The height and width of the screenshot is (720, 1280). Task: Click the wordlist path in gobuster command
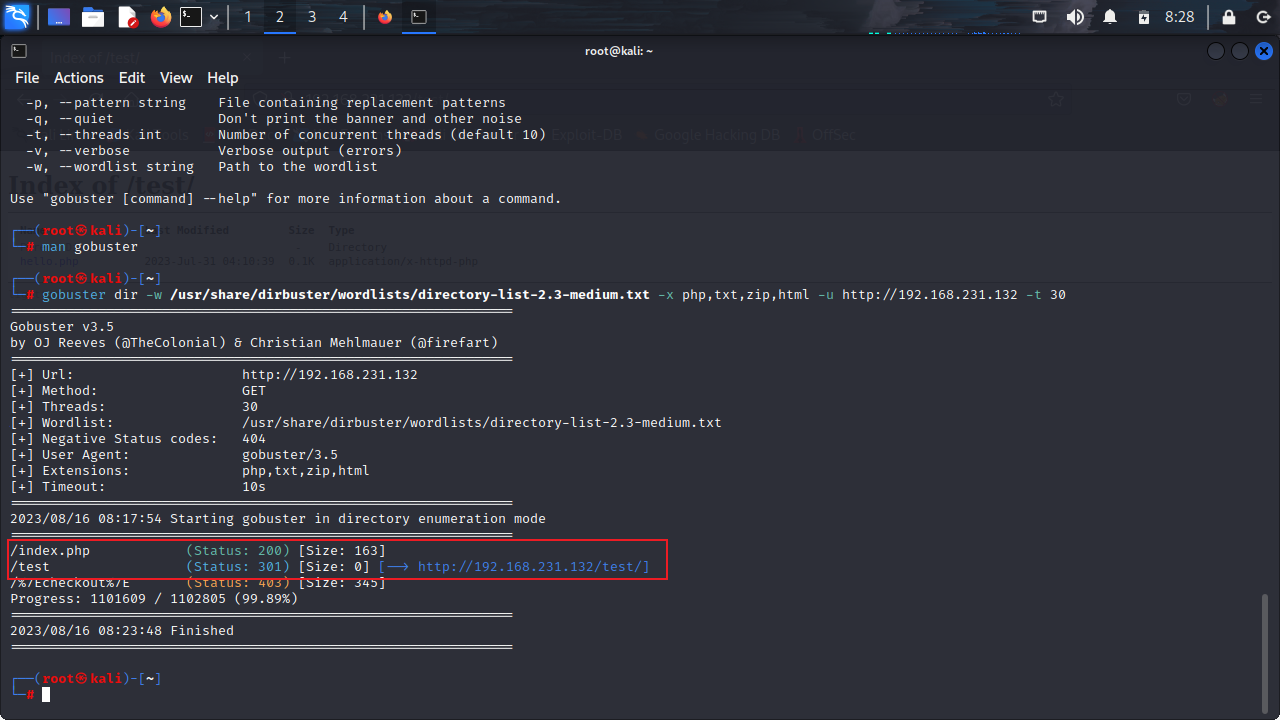point(410,295)
